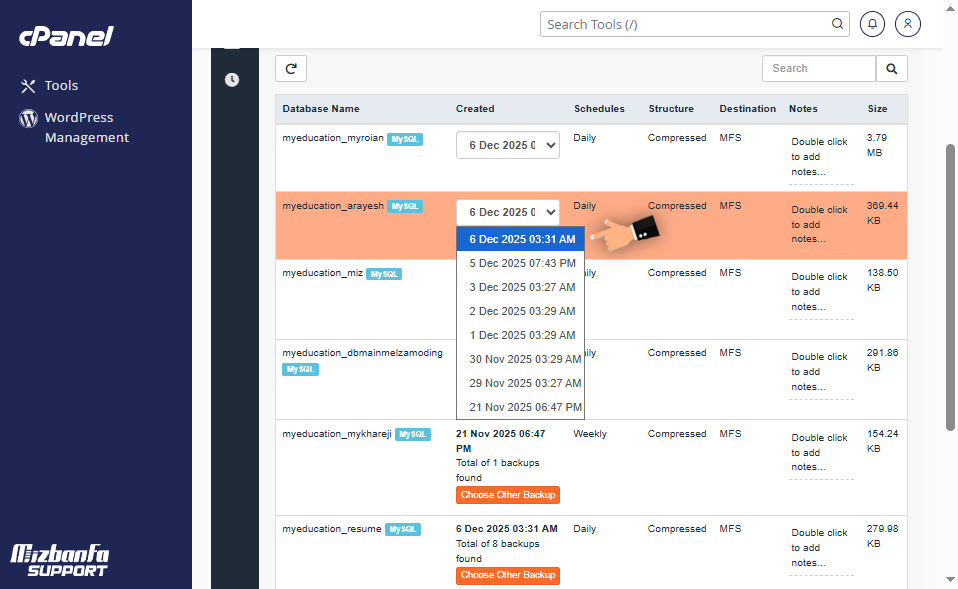Viewport: 958px width, 589px height.
Task: Click Choose Other Backup for myeducation_mykhareji
Action: click(507, 495)
